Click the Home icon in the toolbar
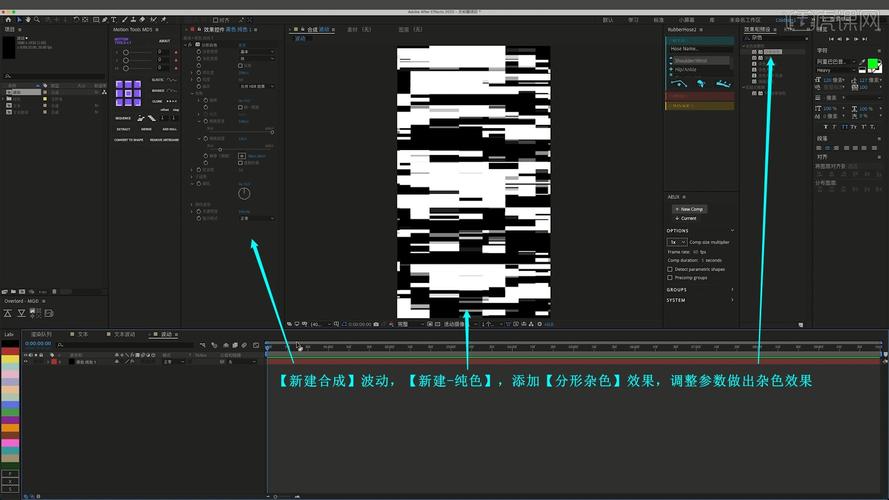This screenshot has height=500, width=889. (x=9, y=20)
